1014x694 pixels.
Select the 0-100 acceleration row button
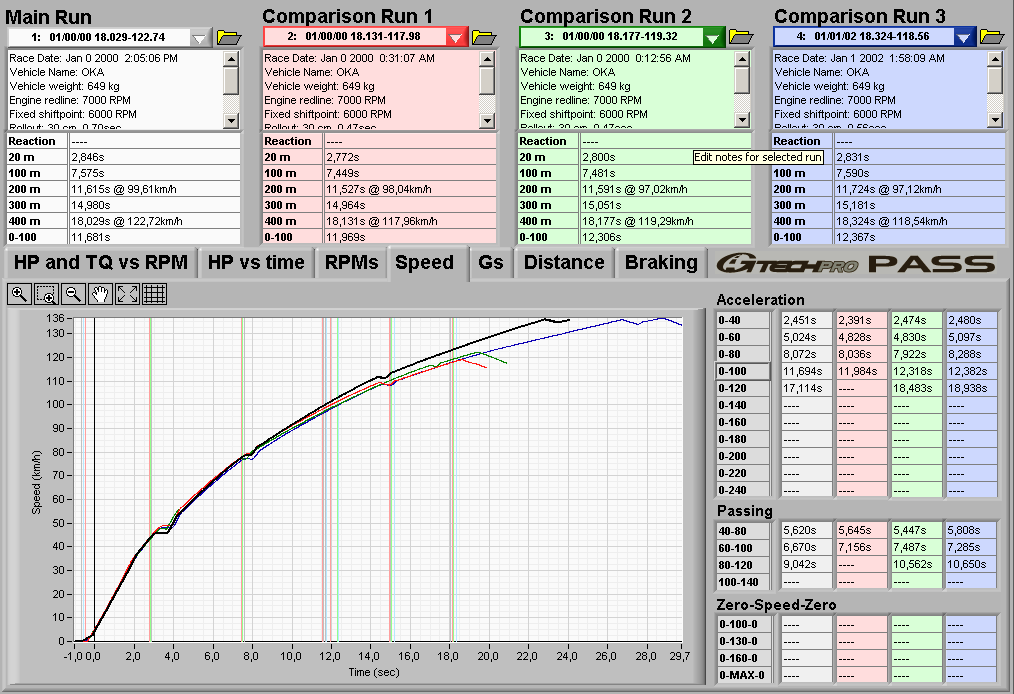[x=744, y=371]
